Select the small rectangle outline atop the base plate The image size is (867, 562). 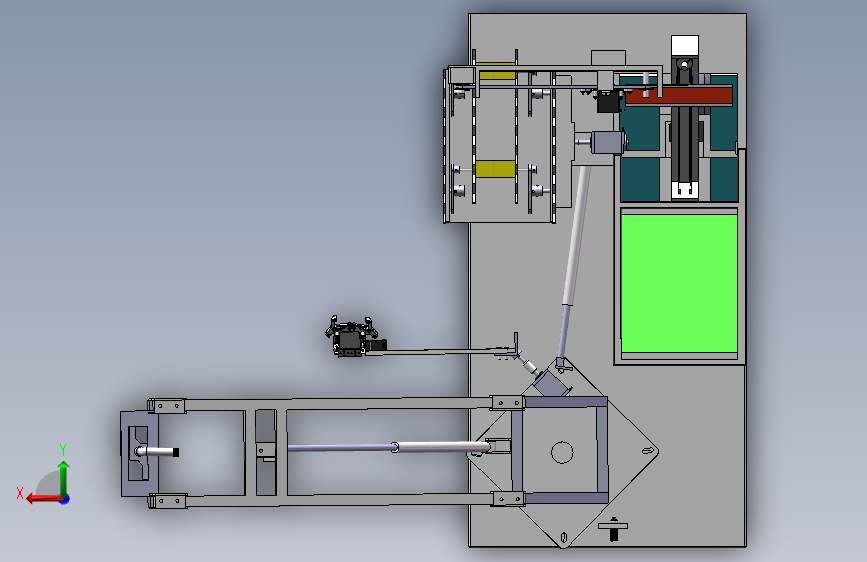[x=608, y=58]
